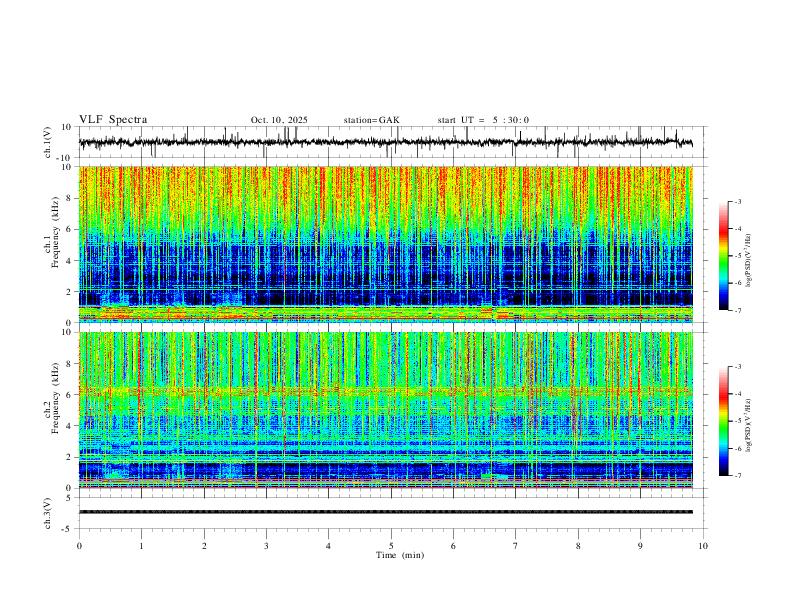Click the "5" tick of ch.3 voltage axis
The width and height of the screenshot is (792, 612).
[69, 497]
